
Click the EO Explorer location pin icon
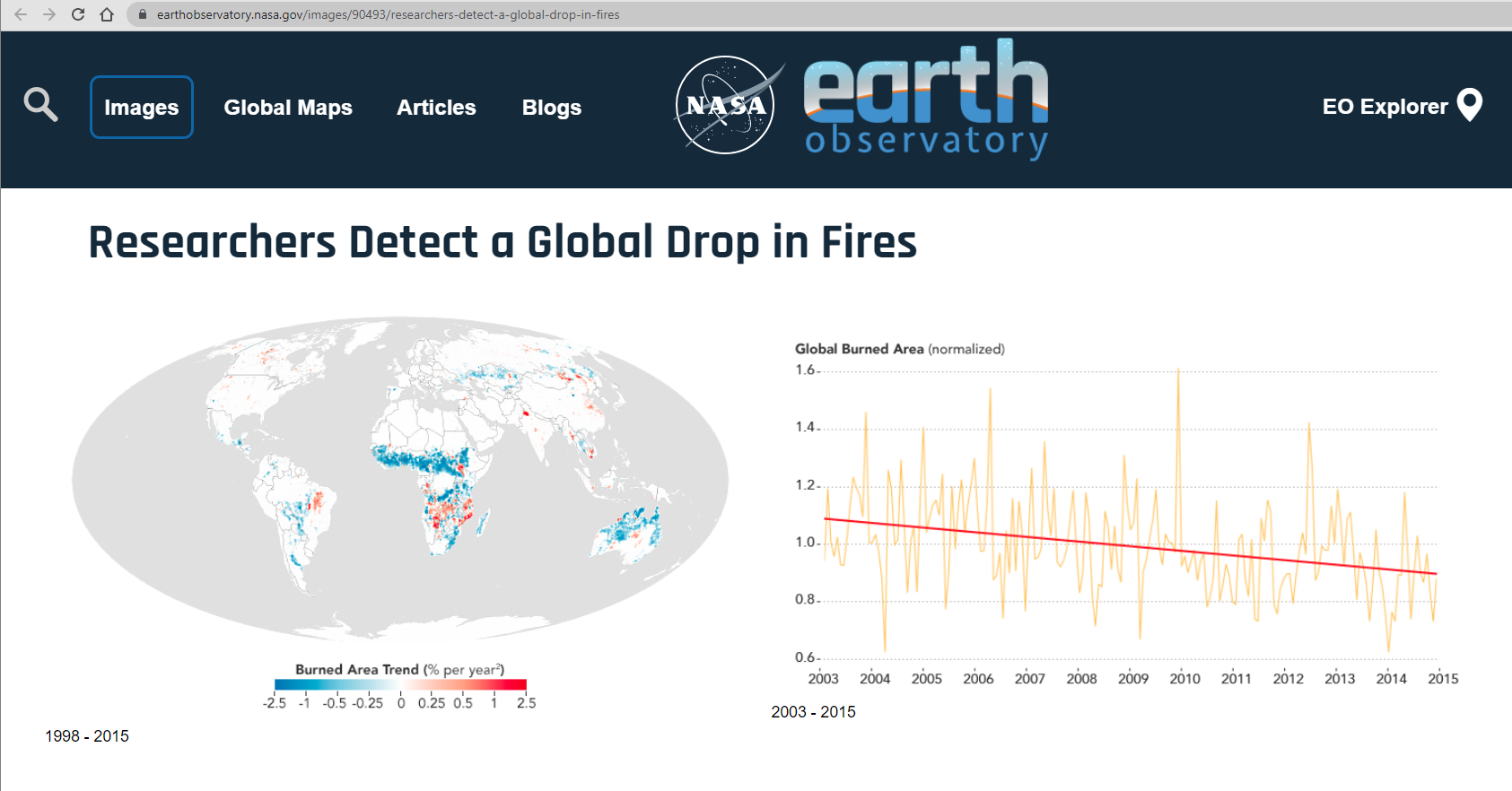tap(1470, 105)
